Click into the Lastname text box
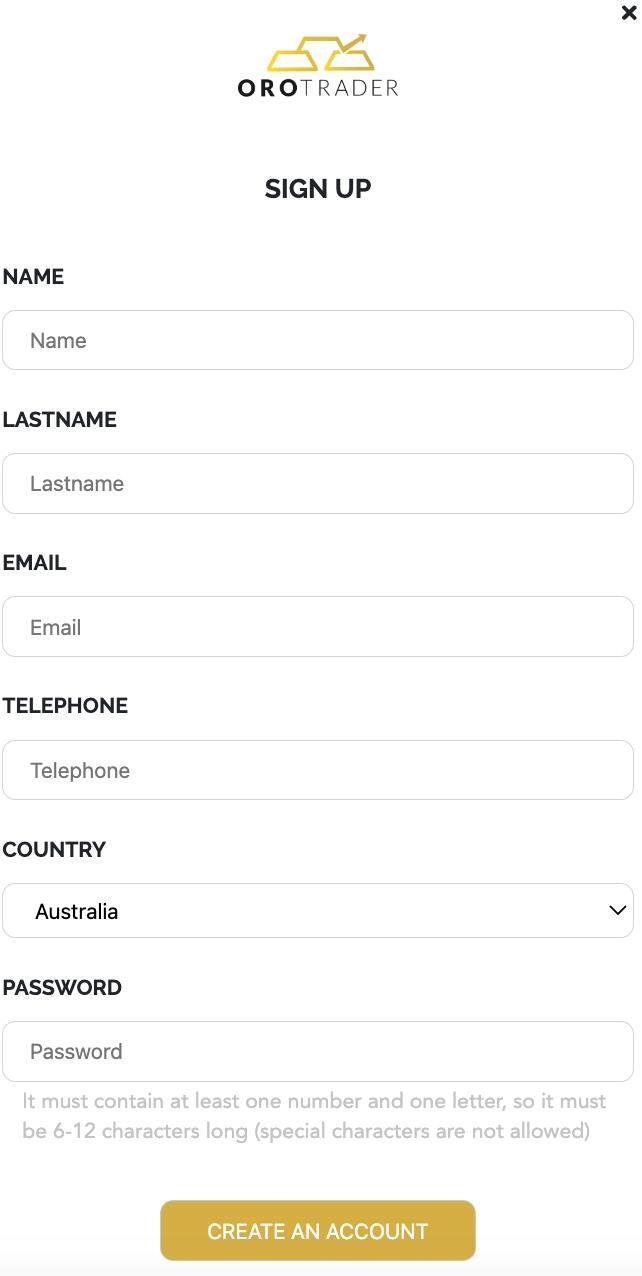 [318, 484]
